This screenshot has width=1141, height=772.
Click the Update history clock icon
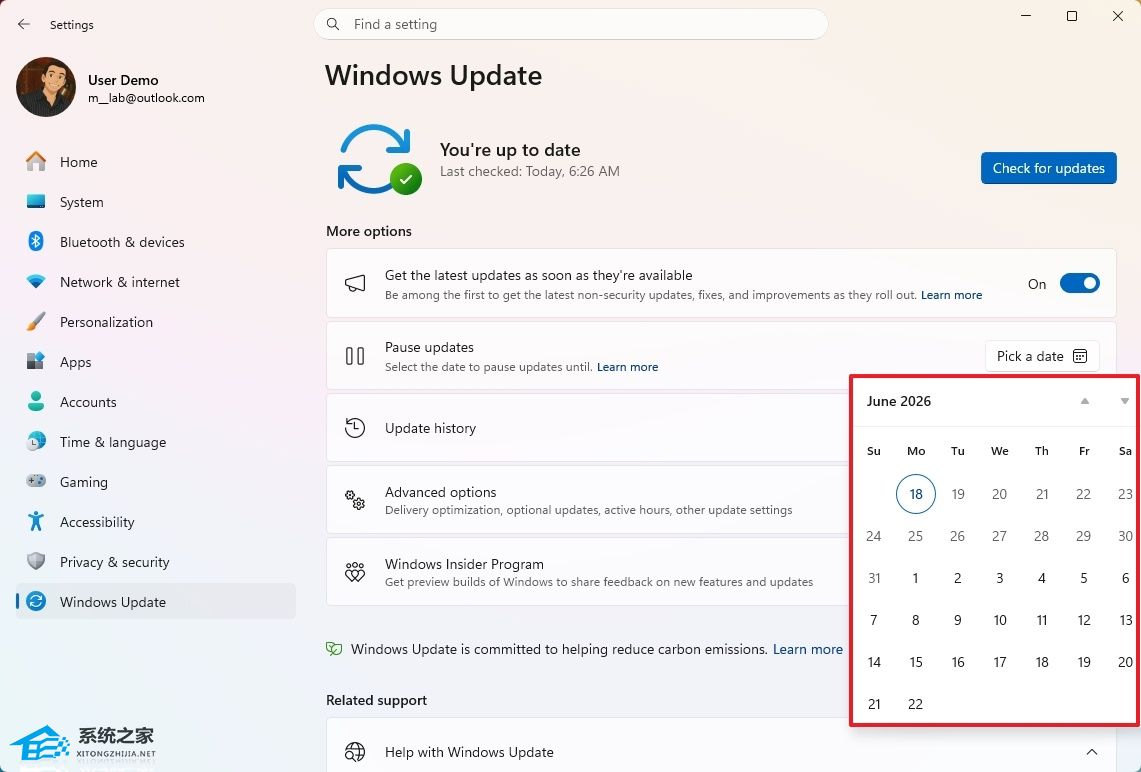point(355,428)
